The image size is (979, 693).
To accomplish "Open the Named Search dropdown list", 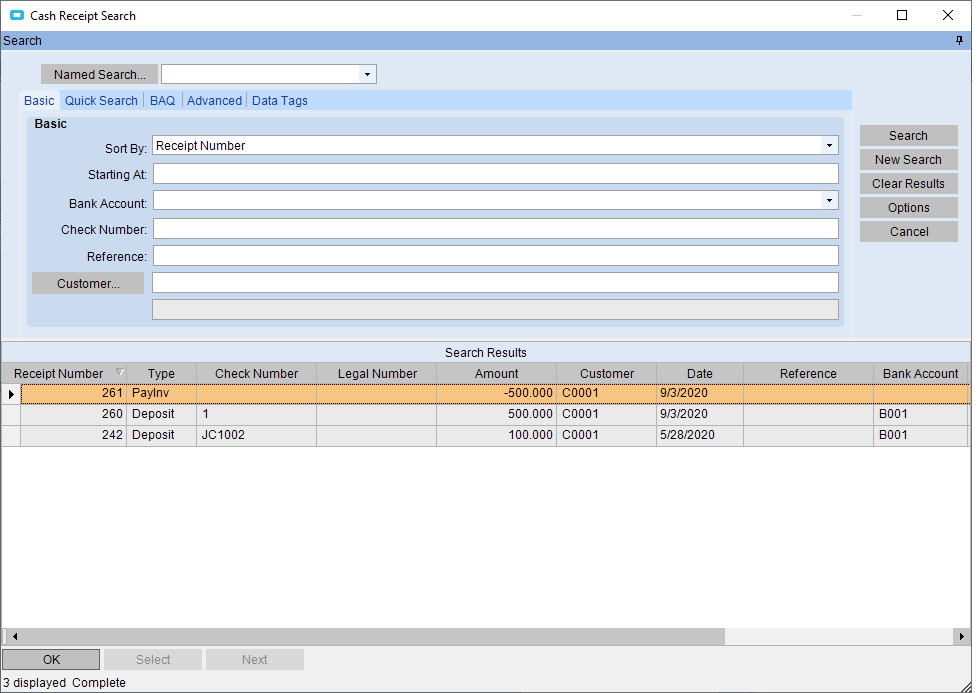I will point(367,74).
